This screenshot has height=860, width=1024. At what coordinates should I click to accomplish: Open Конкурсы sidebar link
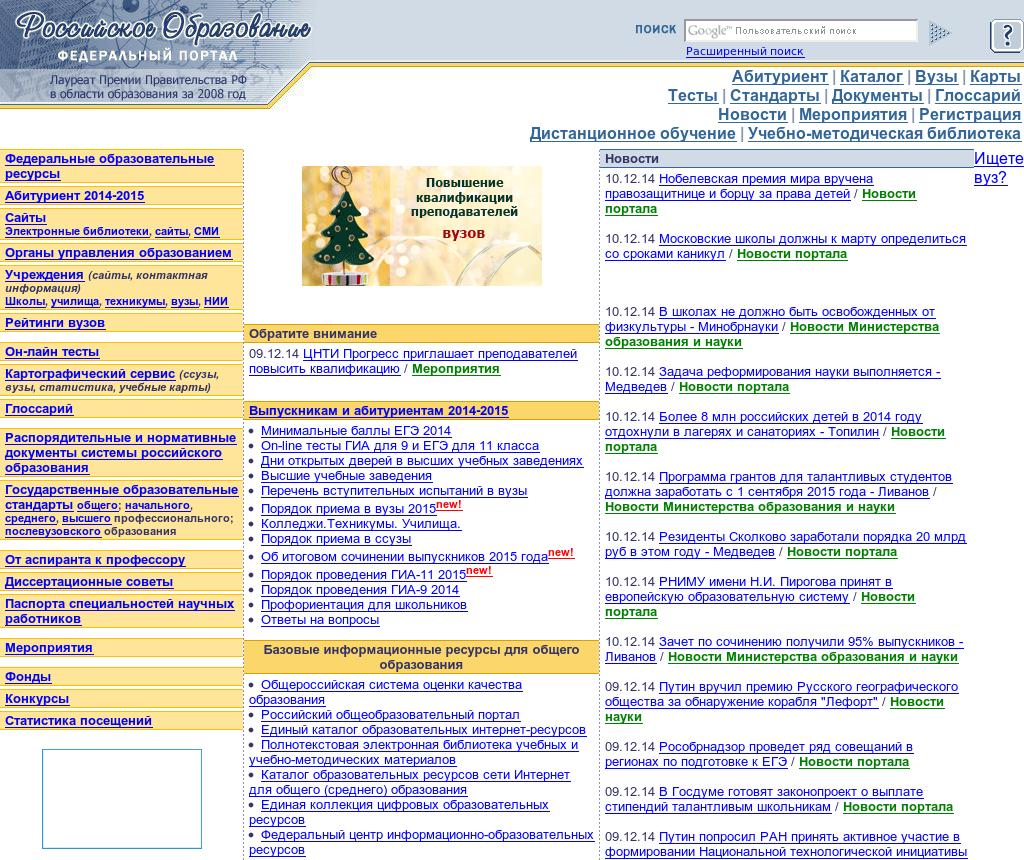(37, 699)
